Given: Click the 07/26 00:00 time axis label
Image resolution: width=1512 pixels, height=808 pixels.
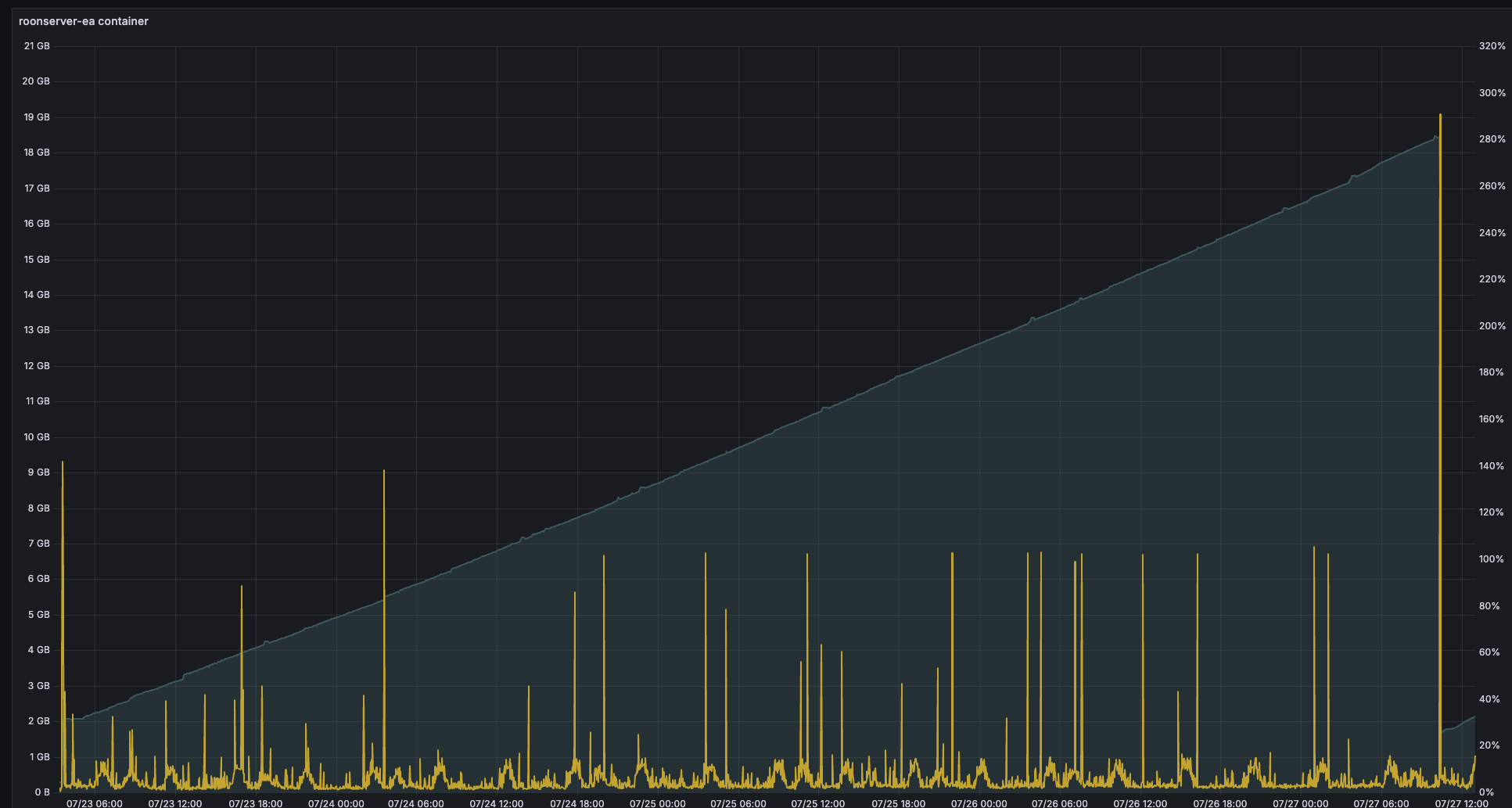Looking at the screenshot, I should coord(979,803).
